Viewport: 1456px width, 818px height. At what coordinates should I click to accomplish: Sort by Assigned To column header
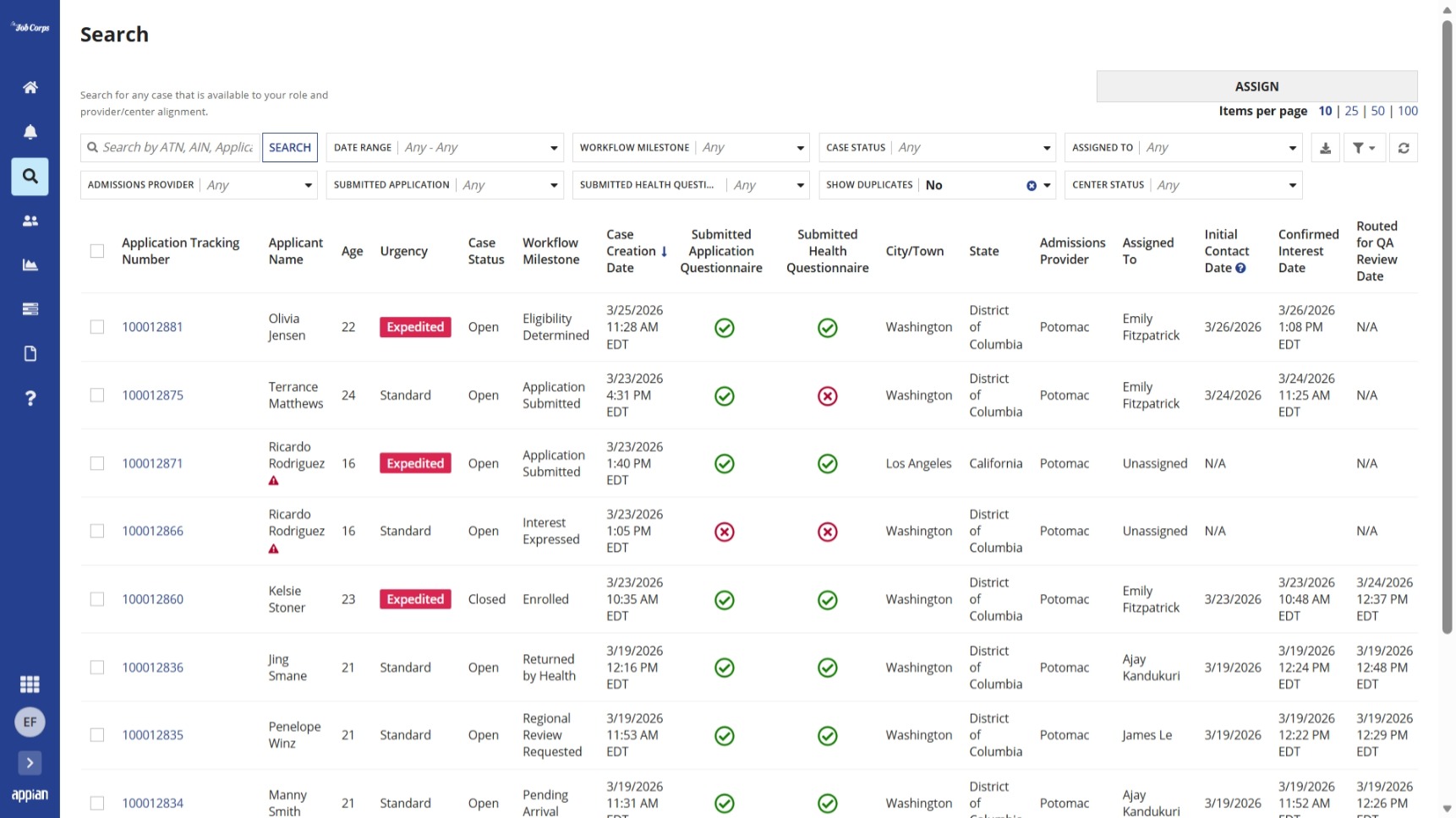click(x=1147, y=251)
